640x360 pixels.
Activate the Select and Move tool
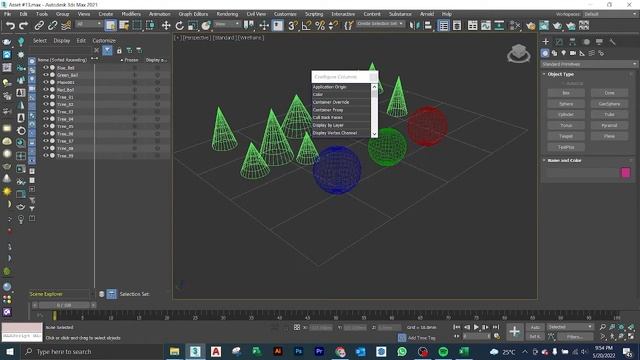coord(166,26)
